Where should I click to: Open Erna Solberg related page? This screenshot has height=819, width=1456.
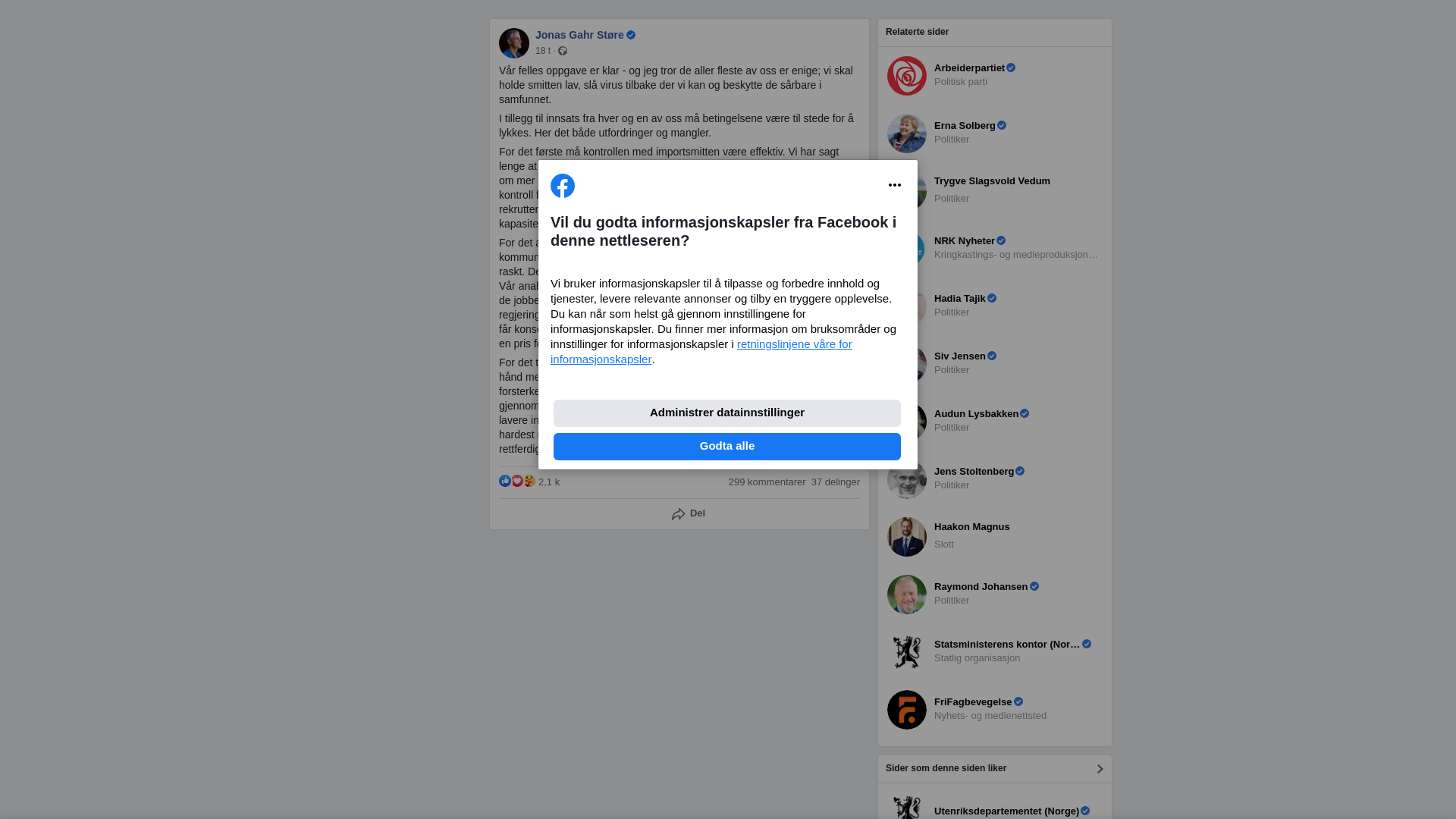(x=965, y=126)
